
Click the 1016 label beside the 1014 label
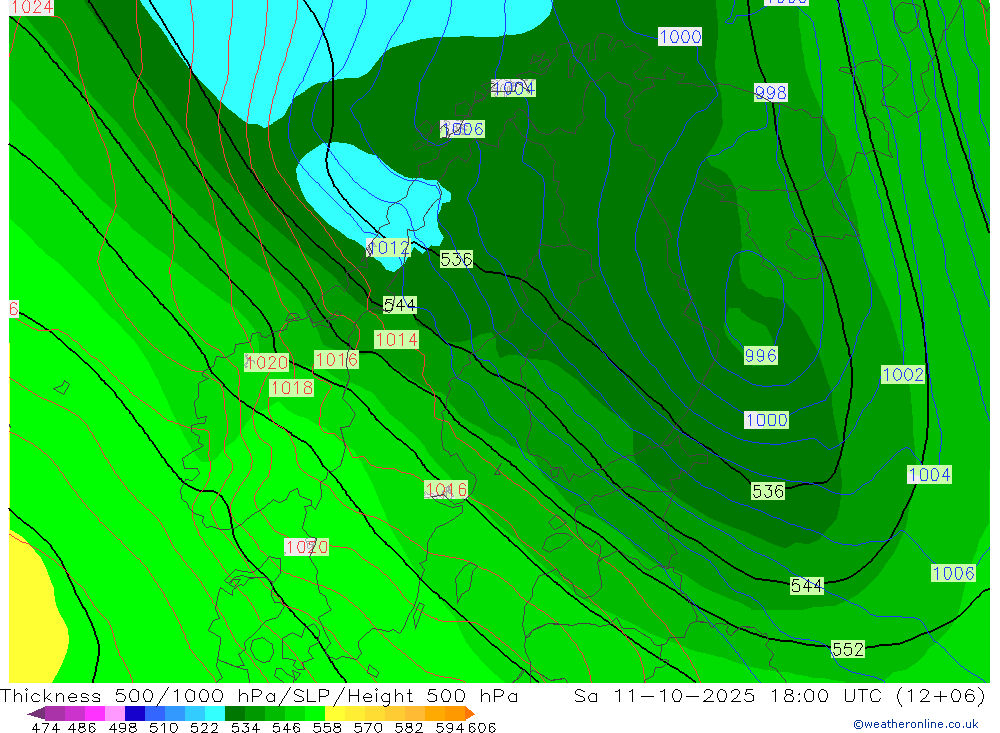[x=336, y=360]
